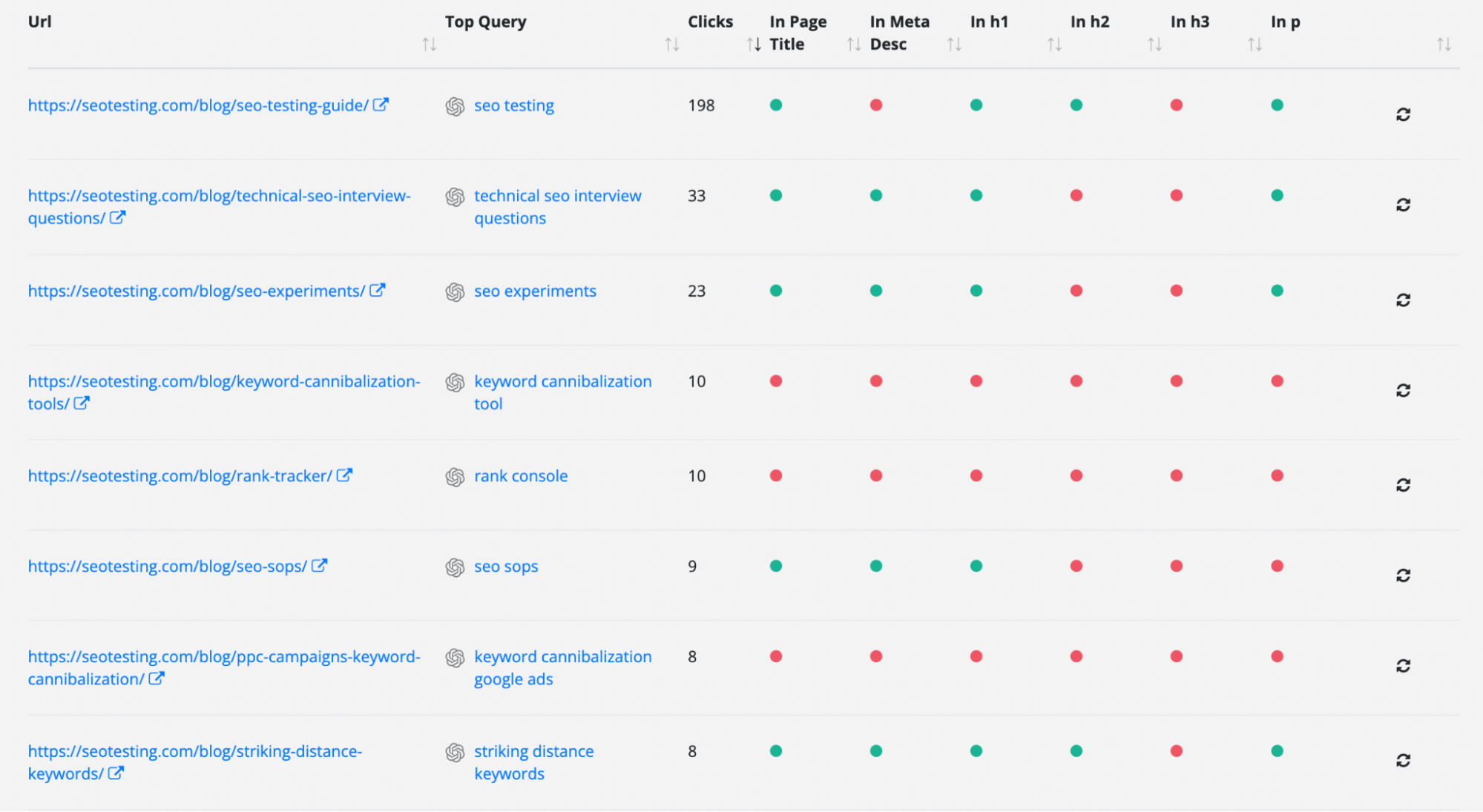Sort table by In h3 column
Image resolution: width=1483 pixels, height=812 pixels.
point(1255,44)
